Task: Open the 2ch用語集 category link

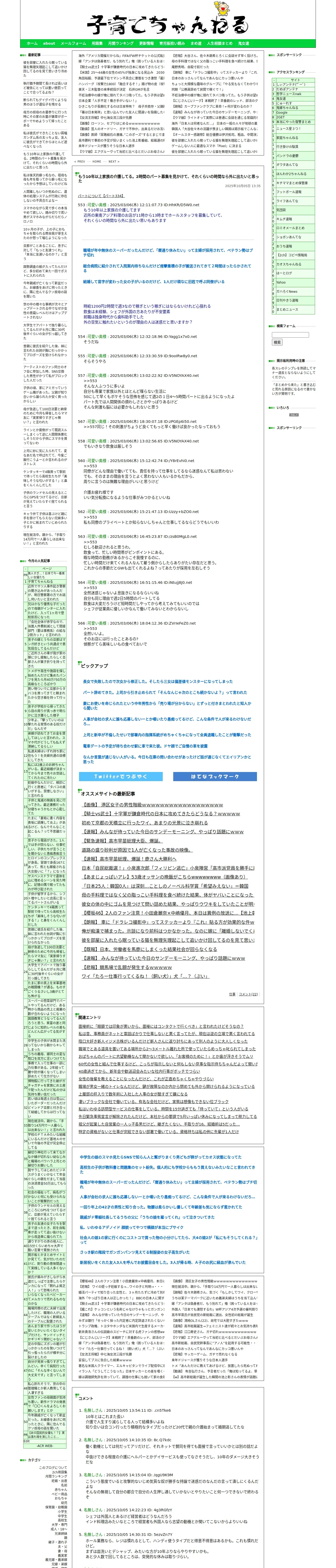Action: 59,1472
